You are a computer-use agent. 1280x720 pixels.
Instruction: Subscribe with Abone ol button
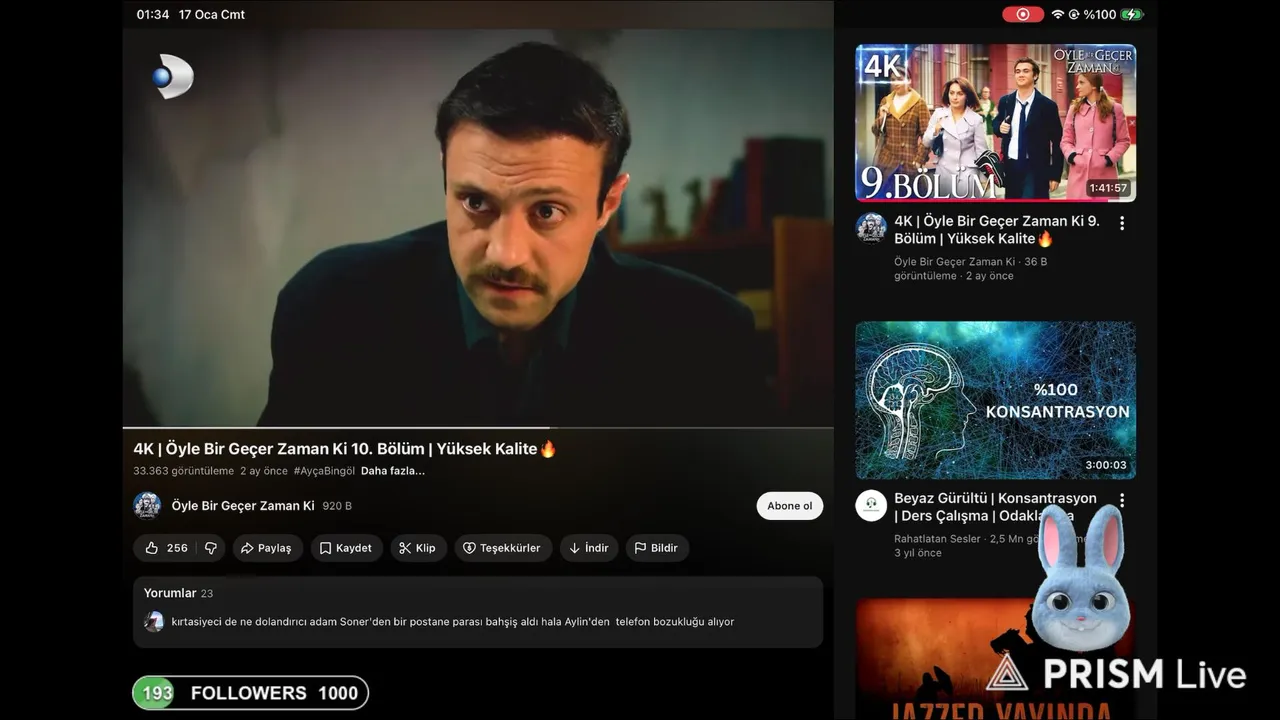click(x=789, y=506)
